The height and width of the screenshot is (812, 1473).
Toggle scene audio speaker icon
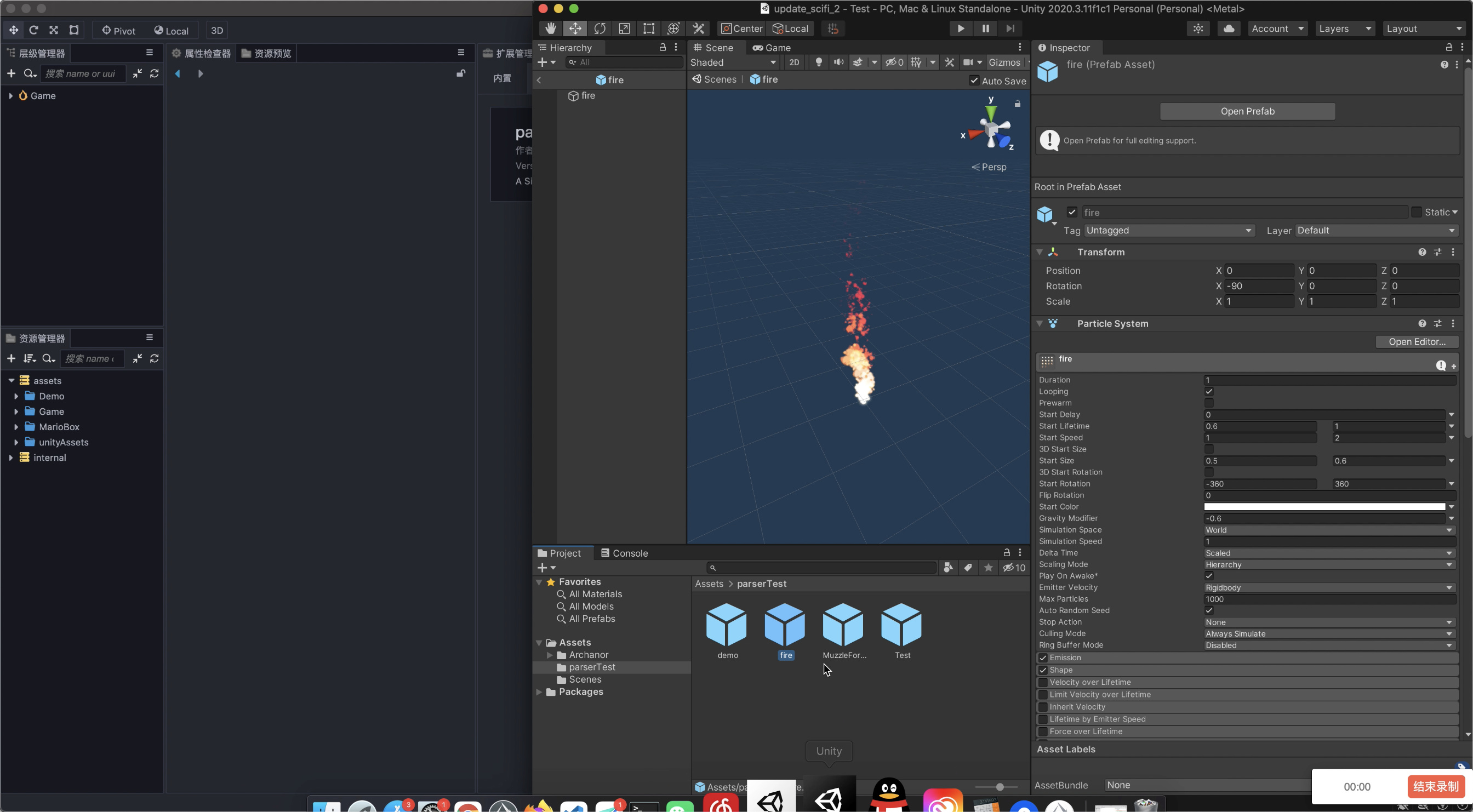(x=838, y=62)
